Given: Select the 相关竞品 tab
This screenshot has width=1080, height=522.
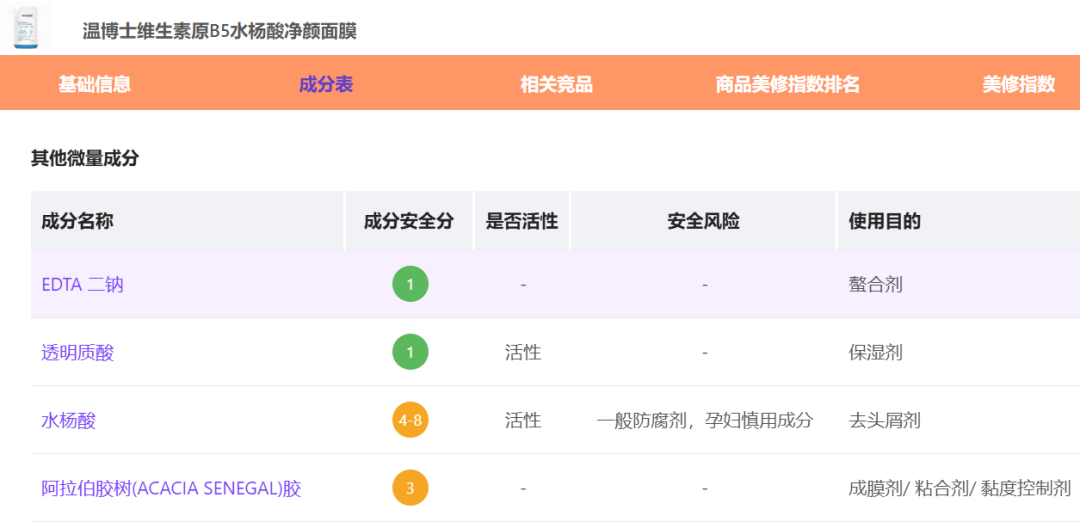Looking at the screenshot, I should pyautogui.click(x=556, y=84).
